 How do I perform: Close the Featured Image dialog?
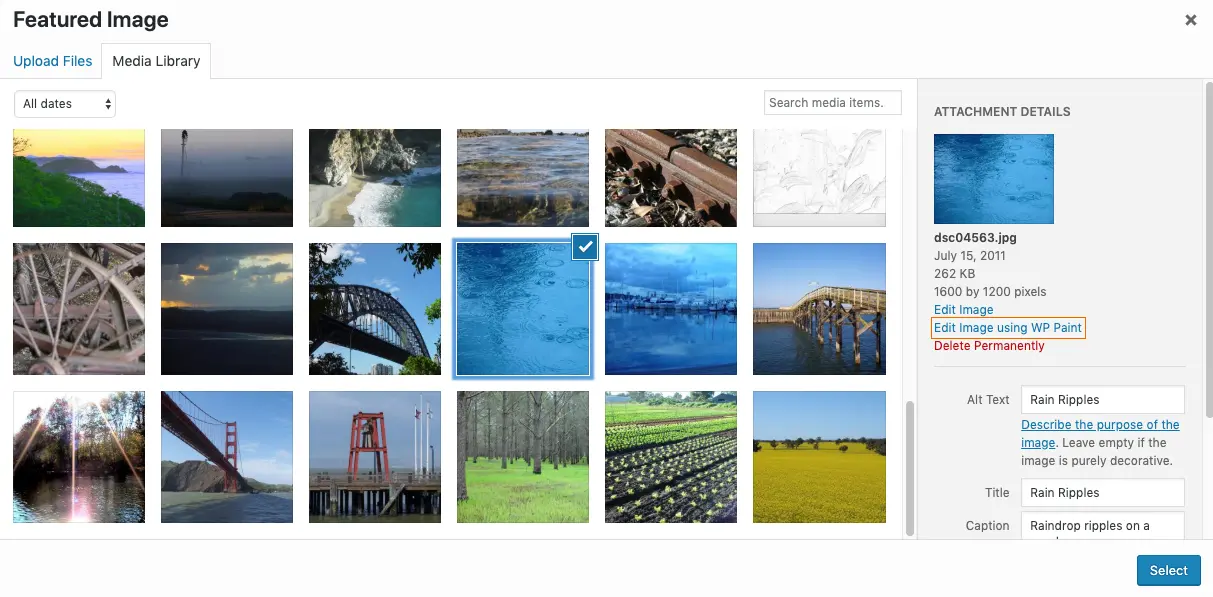pyautogui.click(x=1190, y=19)
